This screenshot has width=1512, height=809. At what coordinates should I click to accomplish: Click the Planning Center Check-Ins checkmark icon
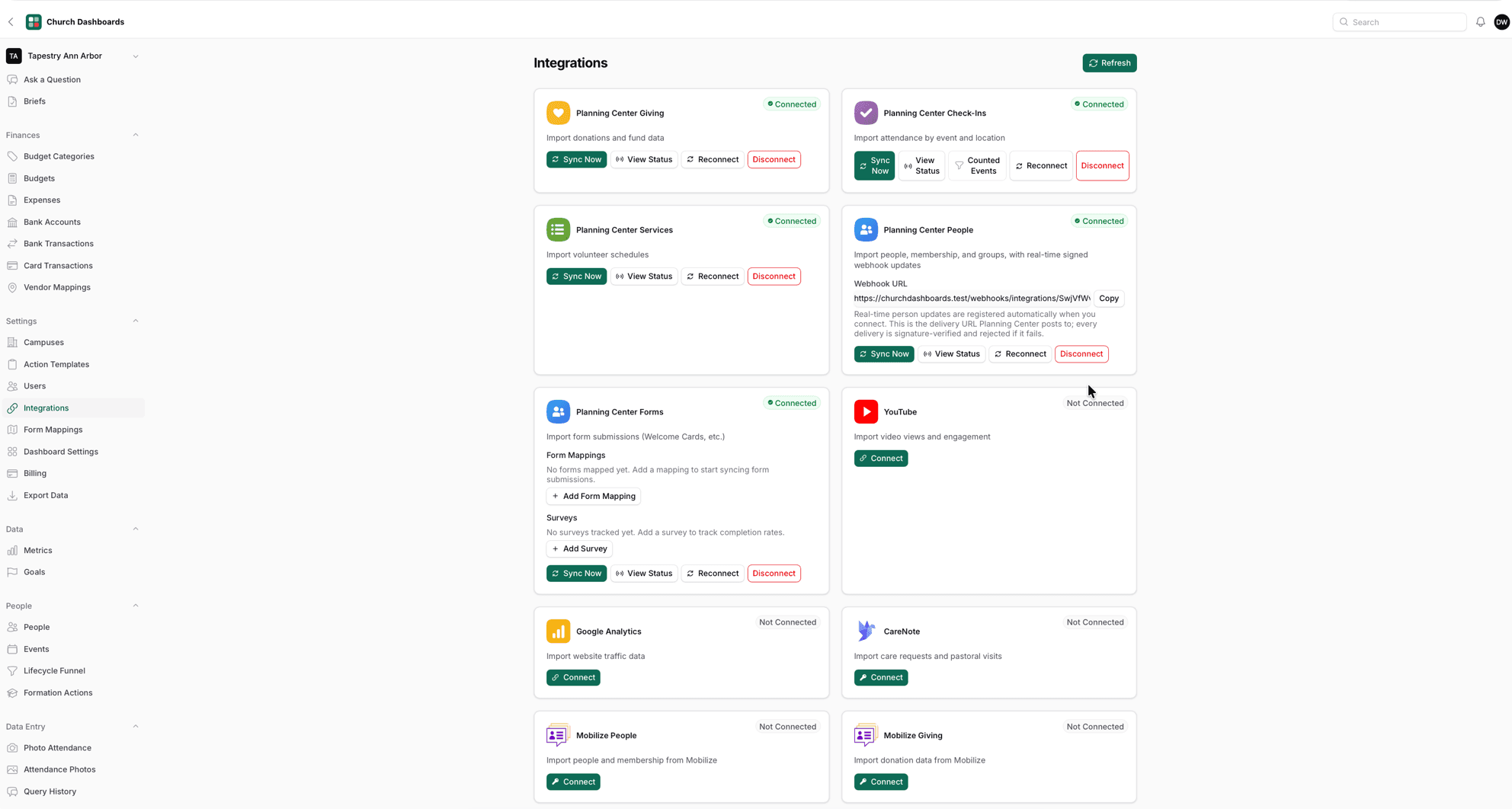tap(866, 113)
